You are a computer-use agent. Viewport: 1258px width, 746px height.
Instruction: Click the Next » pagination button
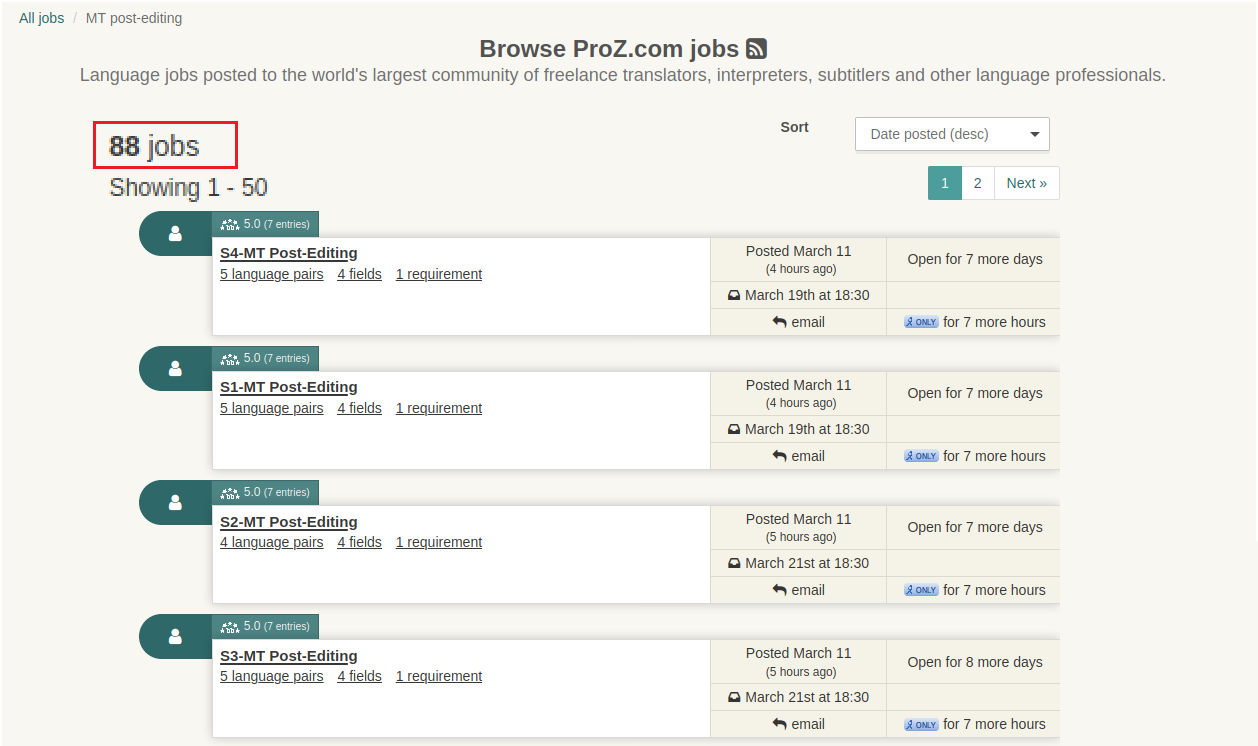(1027, 183)
